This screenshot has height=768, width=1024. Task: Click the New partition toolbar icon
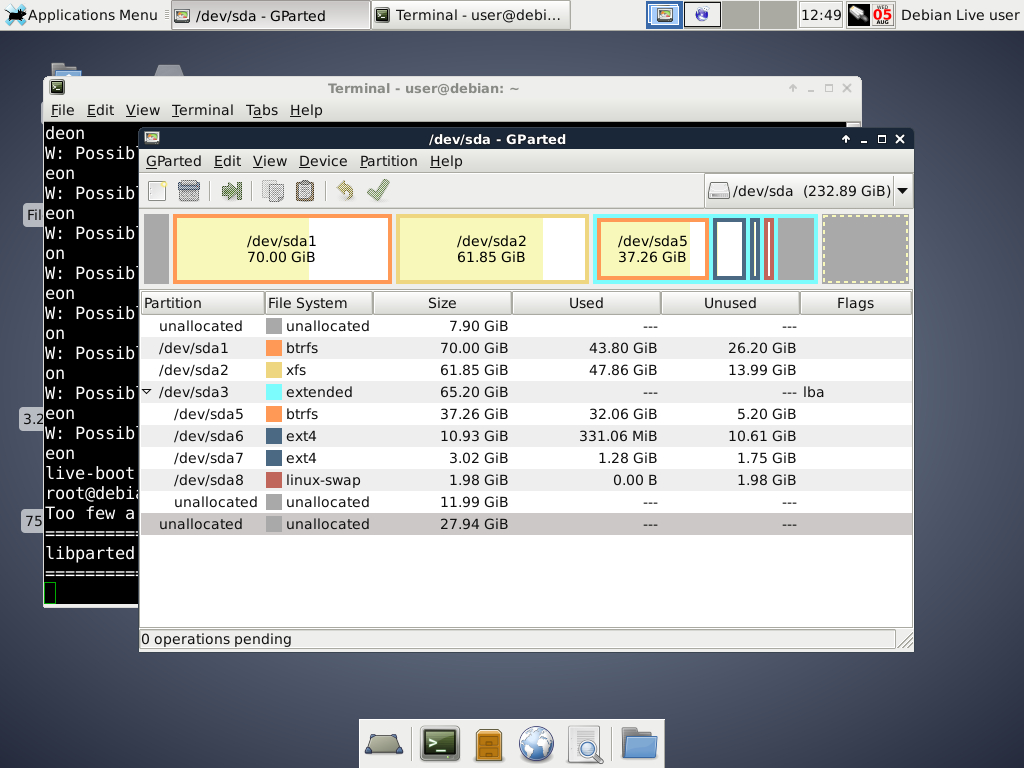(x=157, y=191)
